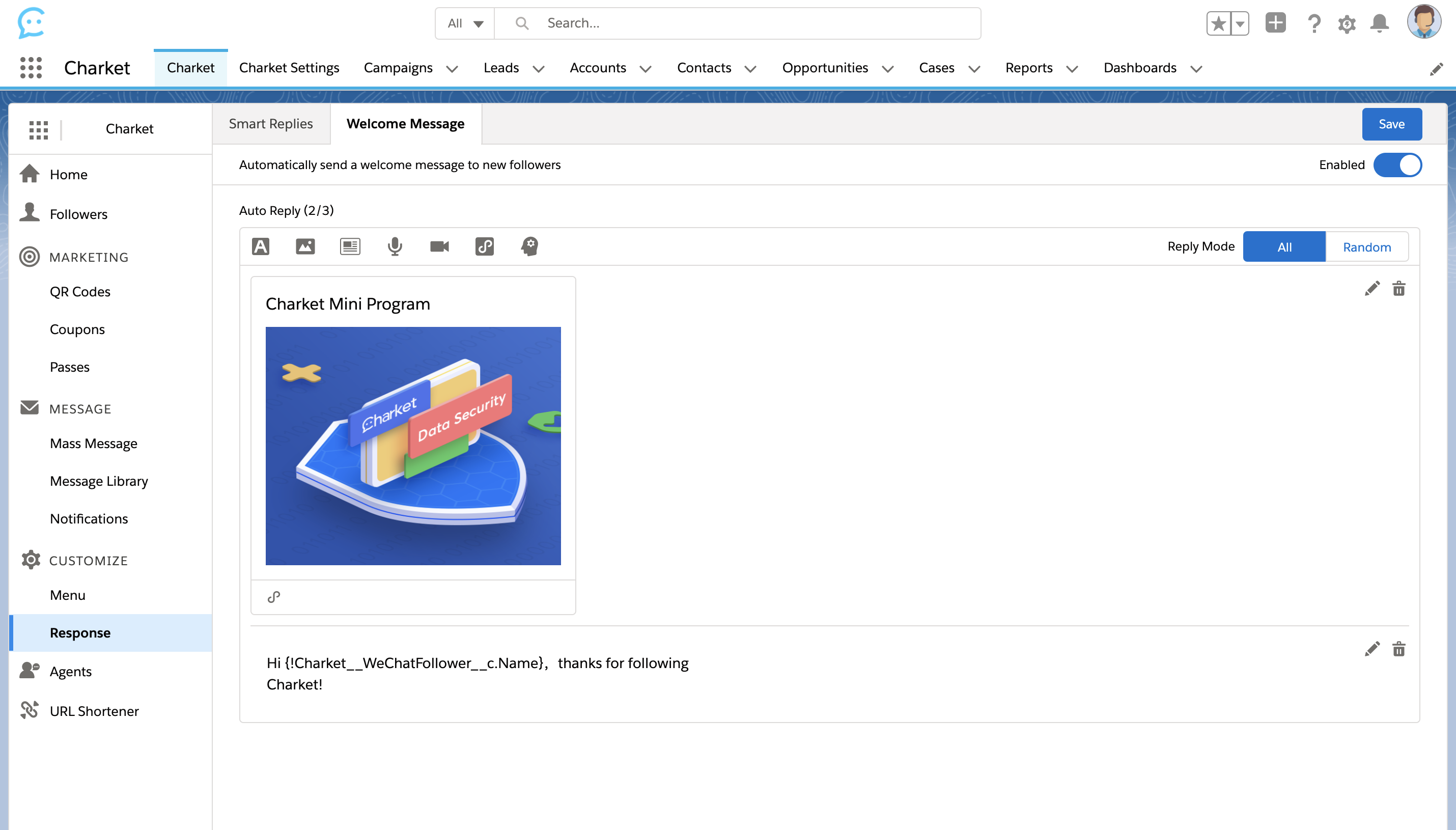Go to the URL Shortener page
1456x830 pixels.
tap(94, 711)
